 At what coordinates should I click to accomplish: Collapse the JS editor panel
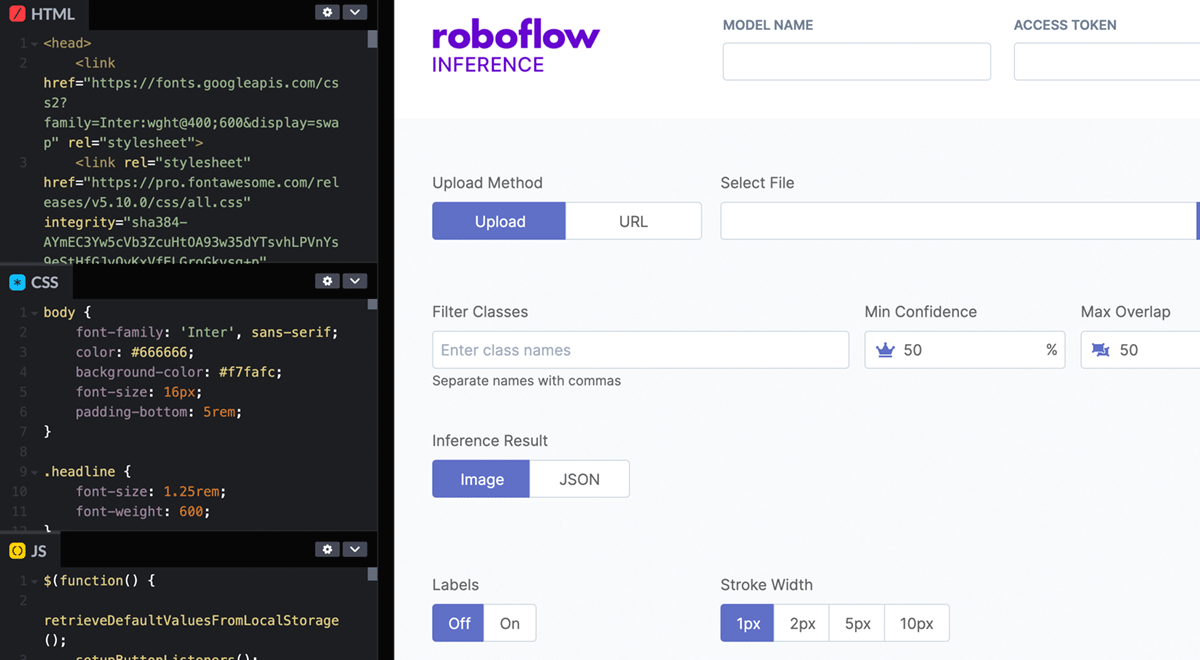click(355, 549)
